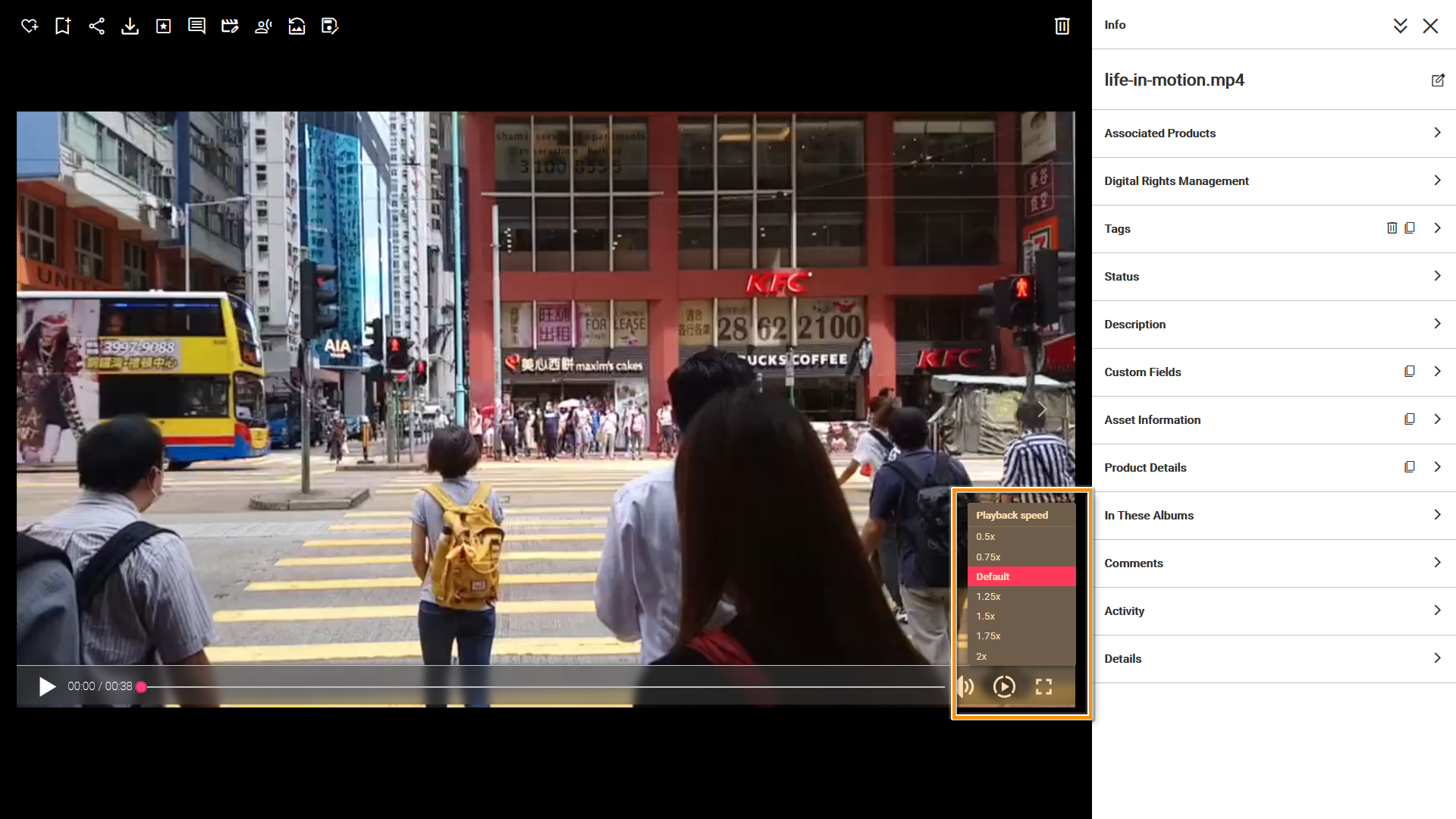Click the Info panel heading
This screenshot has height=819, width=1456.
1115,25
